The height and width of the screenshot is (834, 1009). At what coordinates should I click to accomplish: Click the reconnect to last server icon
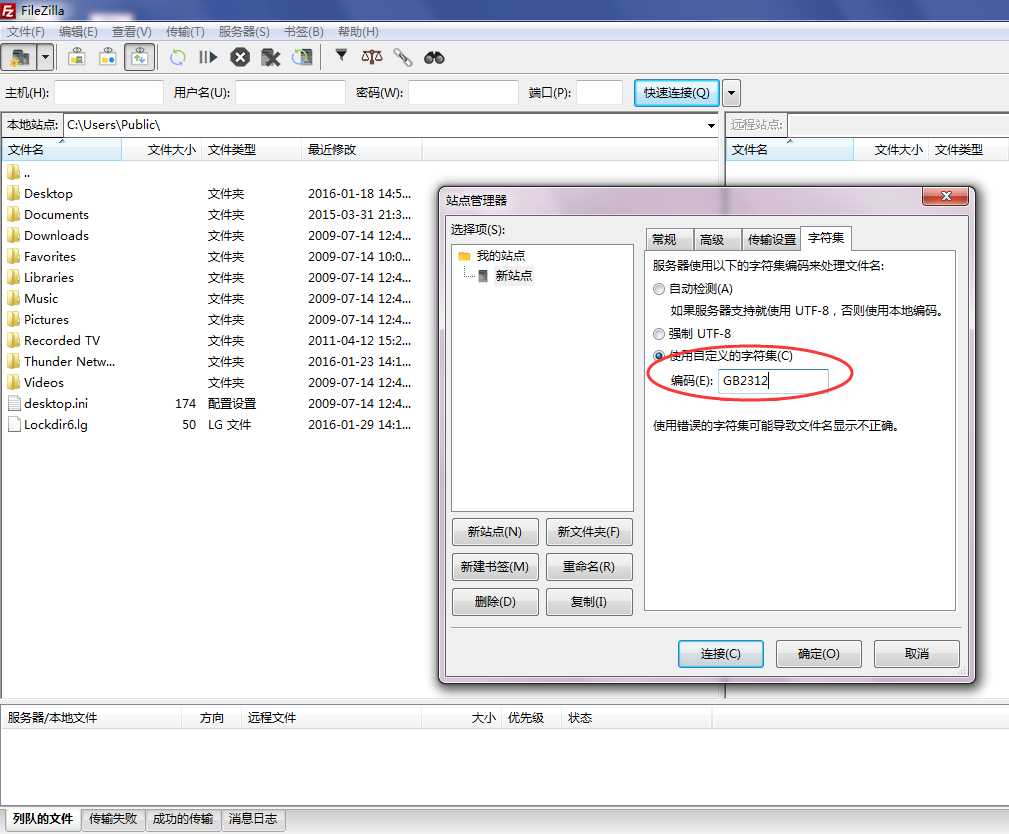302,58
